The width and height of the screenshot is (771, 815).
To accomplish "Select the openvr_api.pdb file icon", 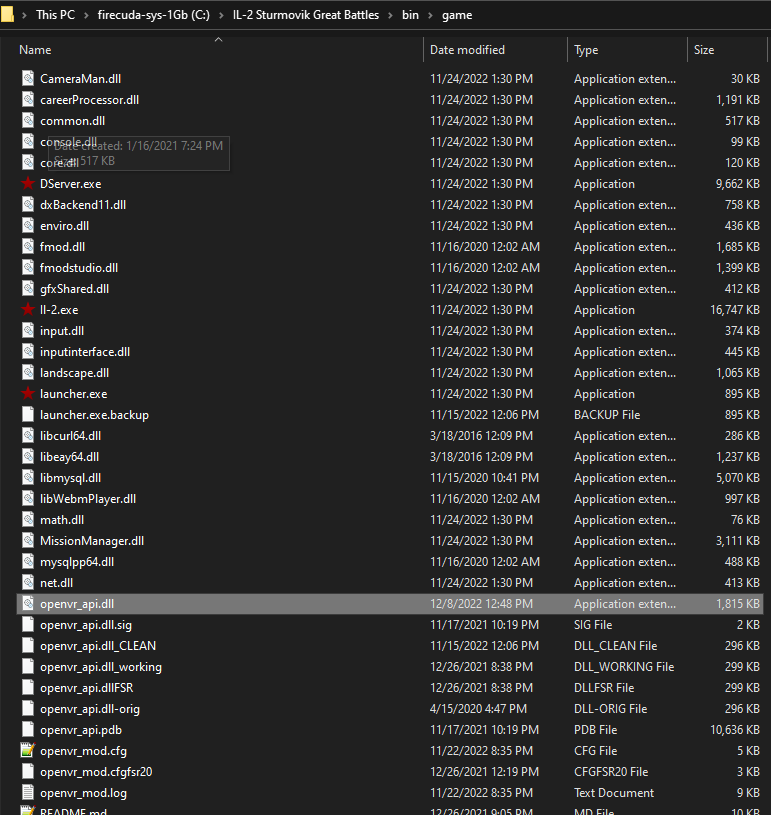I will (28, 729).
